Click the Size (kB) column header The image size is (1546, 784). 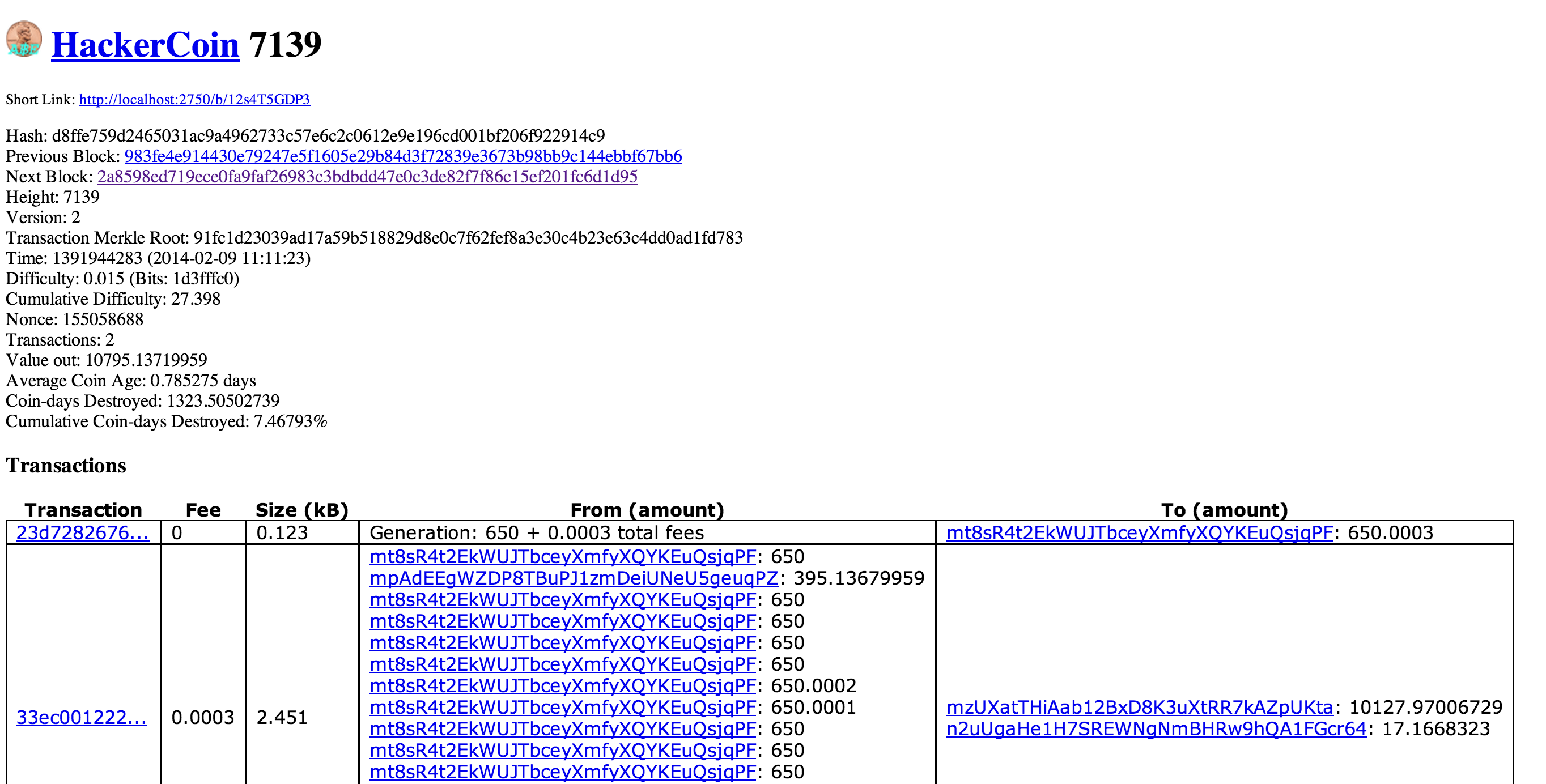tap(302, 510)
